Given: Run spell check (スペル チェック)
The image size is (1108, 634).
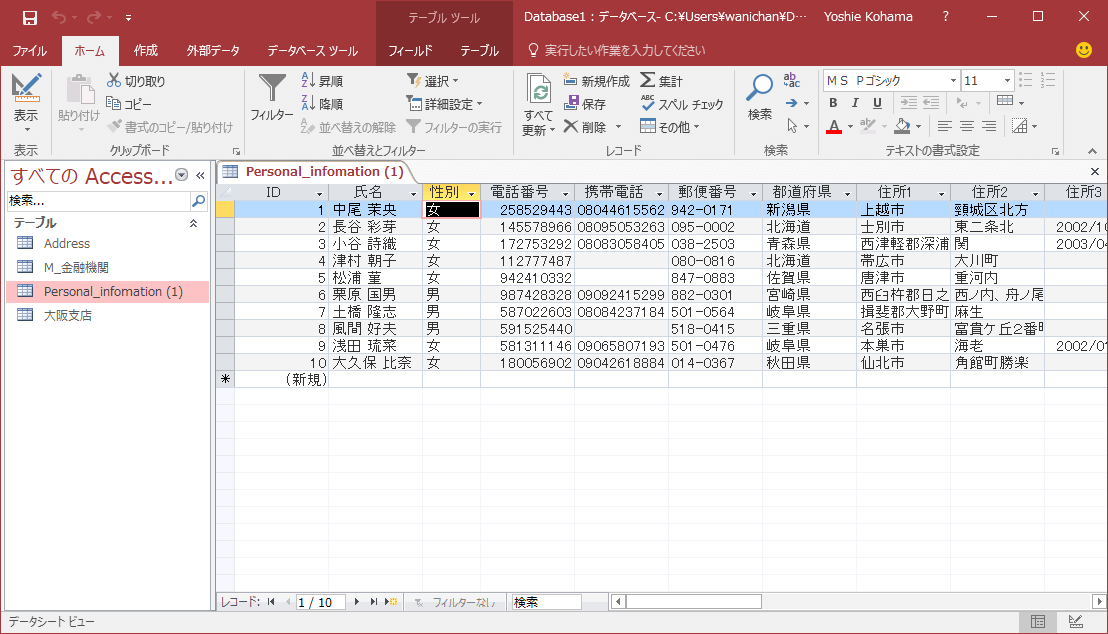Looking at the screenshot, I should [682, 104].
